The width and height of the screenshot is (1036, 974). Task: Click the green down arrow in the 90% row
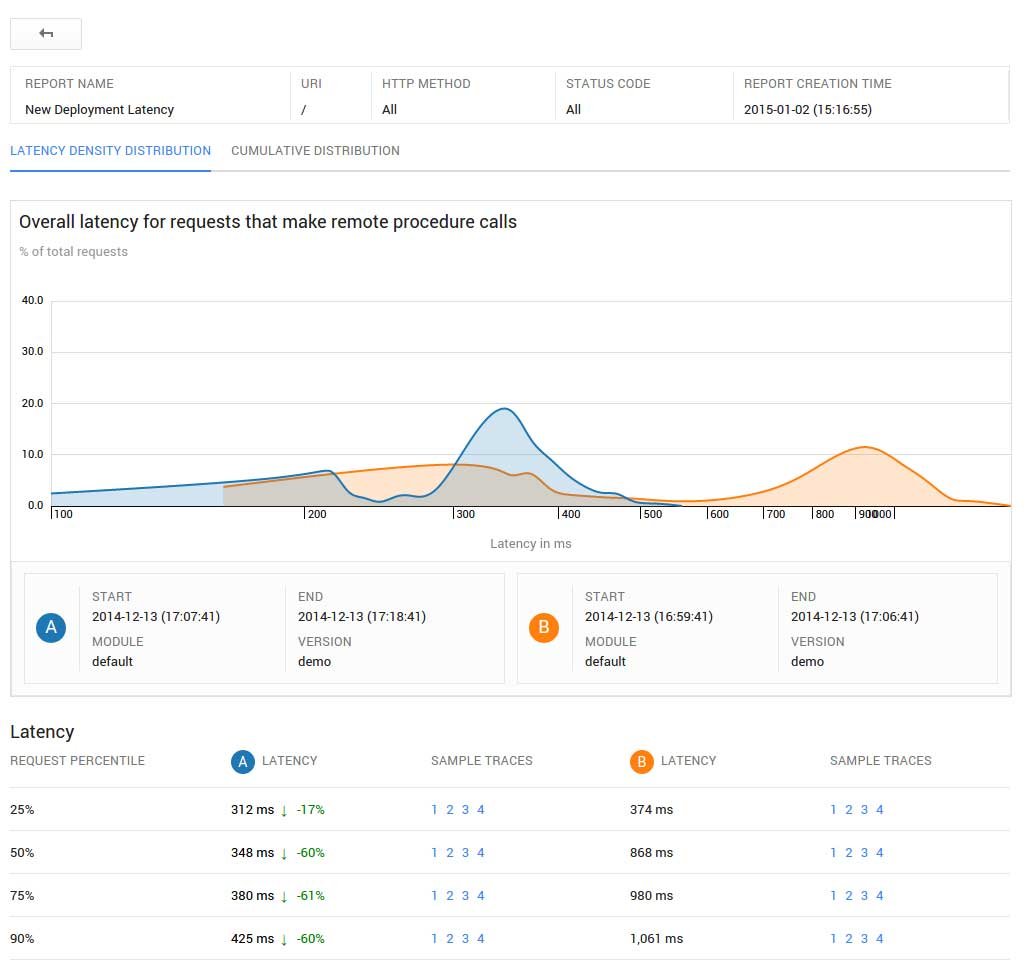[x=284, y=940]
